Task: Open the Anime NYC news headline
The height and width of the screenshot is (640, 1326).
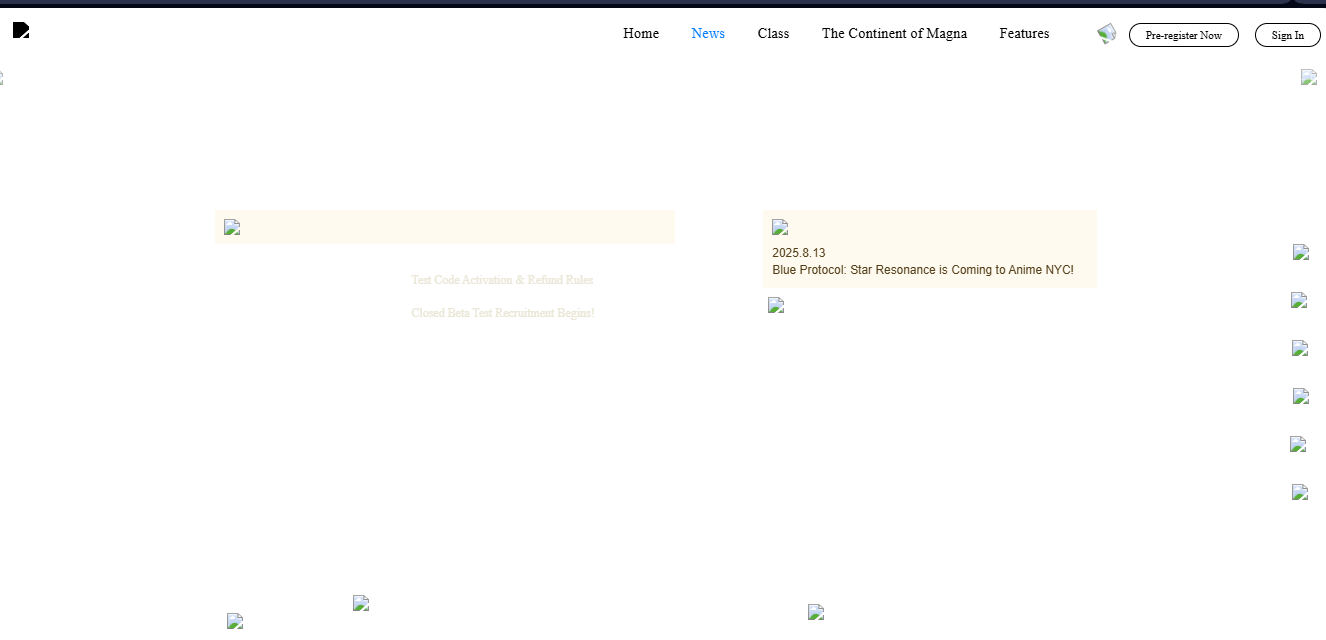Action: coord(923,270)
